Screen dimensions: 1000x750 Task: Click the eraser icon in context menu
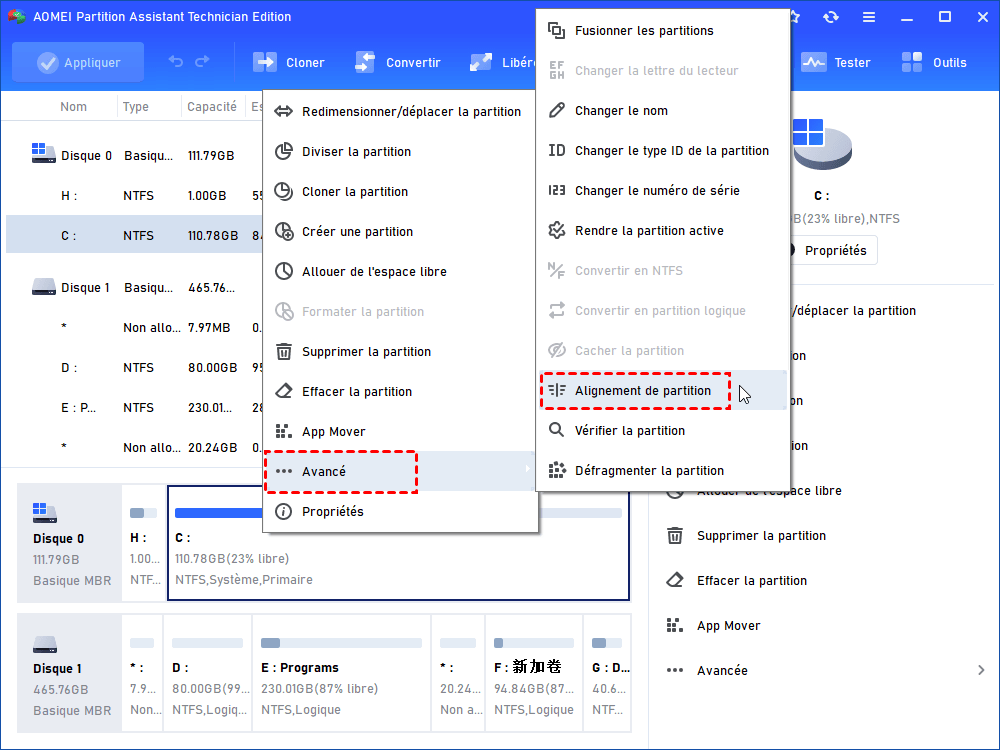284,391
